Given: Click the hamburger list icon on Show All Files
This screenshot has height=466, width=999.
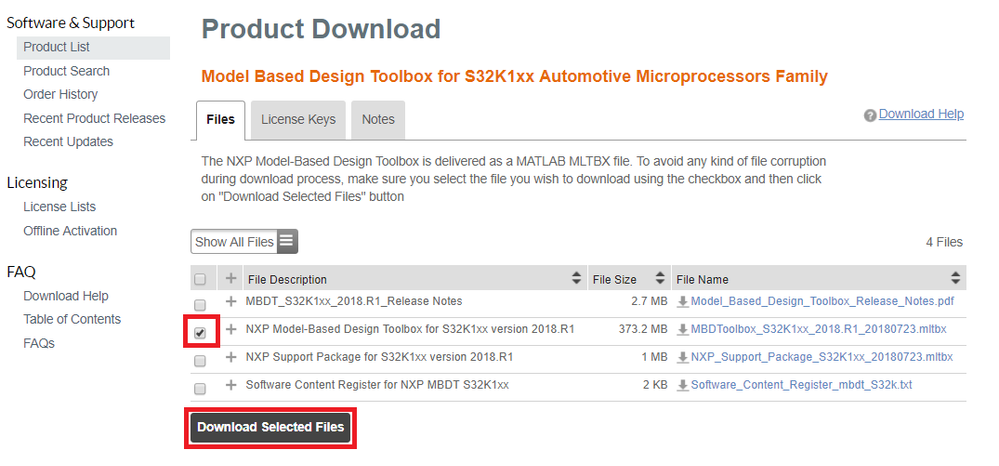Looking at the screenshot, I should (x=287, y=241).
